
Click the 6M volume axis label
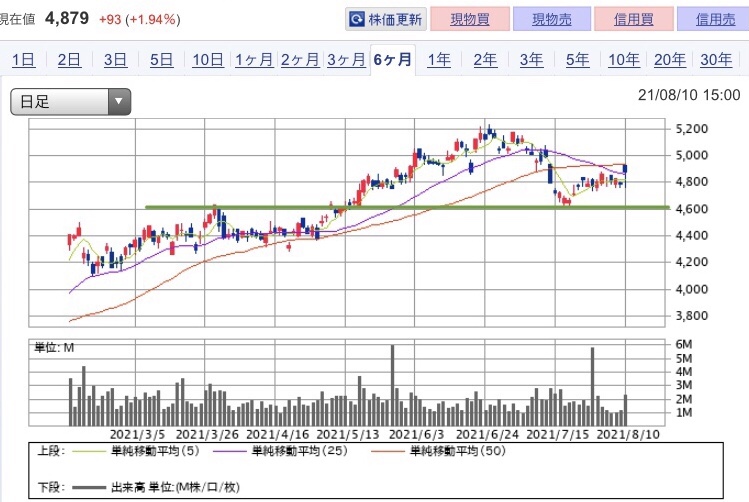(684, 344)
